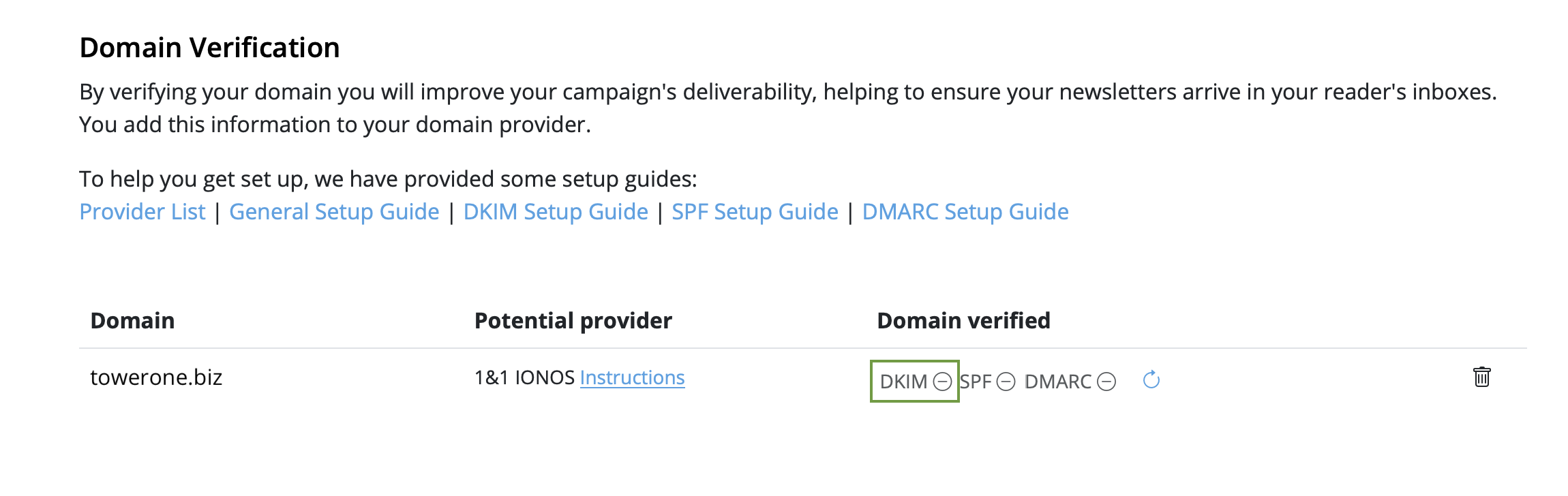Screen dimensions: 1568x496
Task: Open 1&1 IONOS Instructions link
Action: [x=632, y=377]
